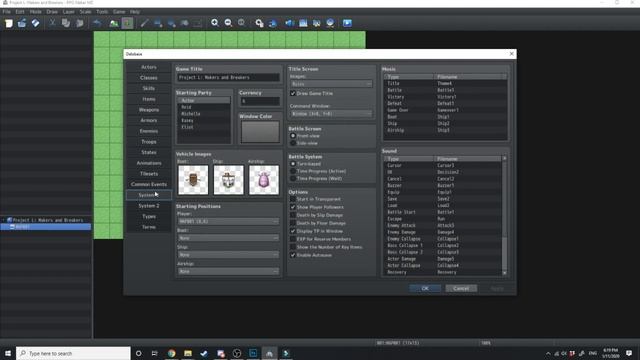Select the Flood Fill tool
The height and width of the screenshot is (360, 640).
pos(184,23)
